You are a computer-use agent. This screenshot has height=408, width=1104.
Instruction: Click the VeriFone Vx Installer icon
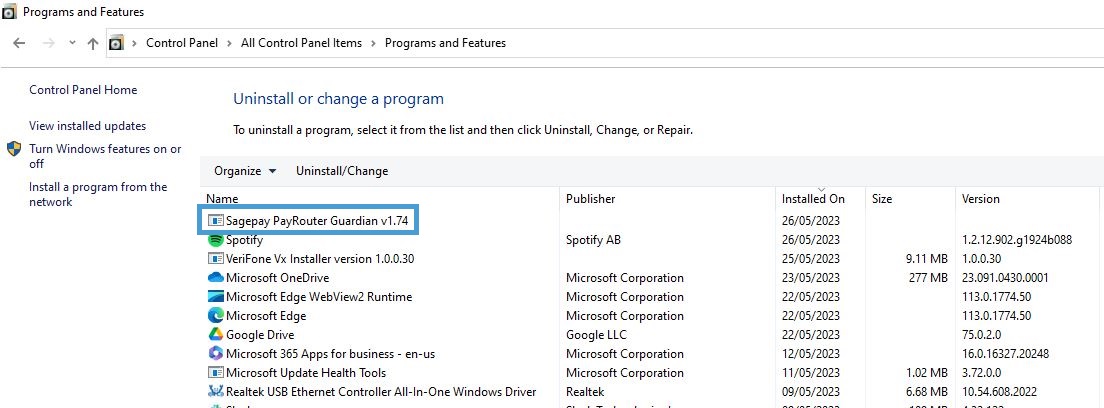215,259
